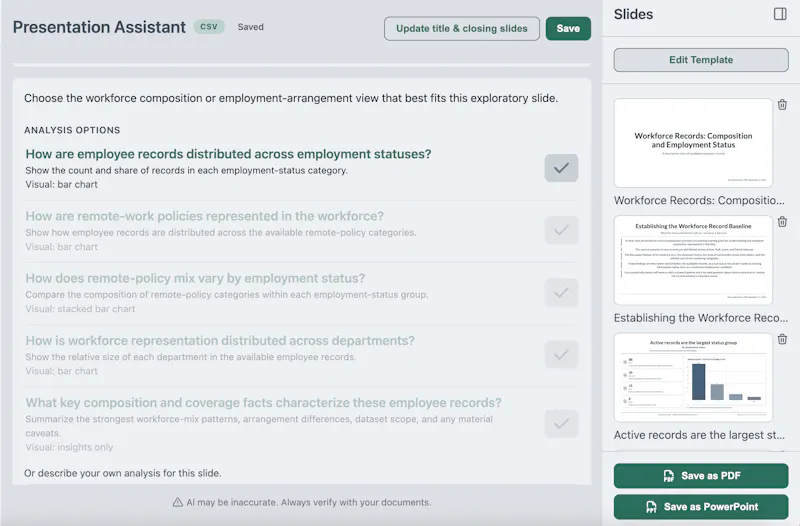
Task: Select the employment statuses question heading
Action: [x=229, y=154]
